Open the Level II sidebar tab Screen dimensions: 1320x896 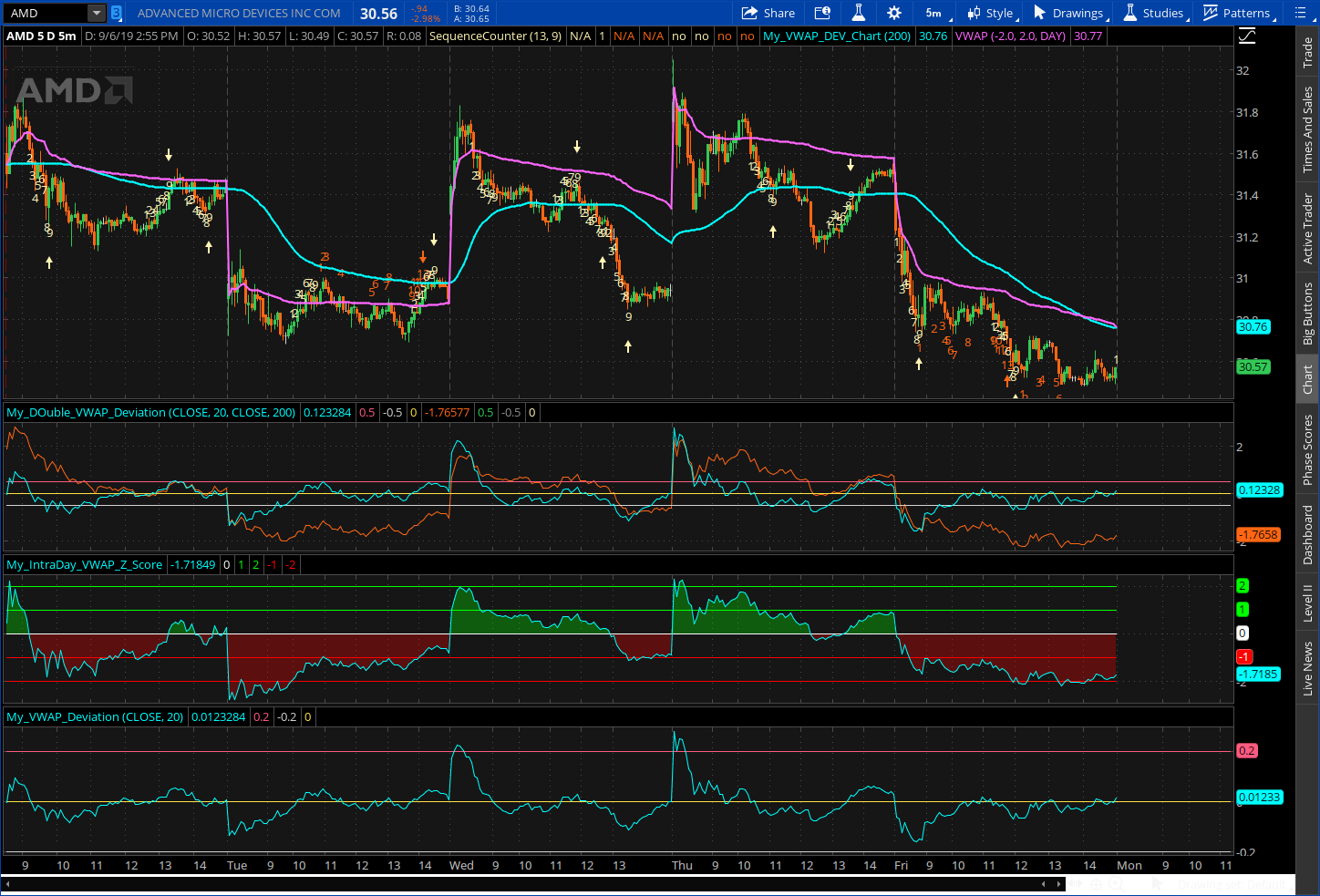[1308, 602]
